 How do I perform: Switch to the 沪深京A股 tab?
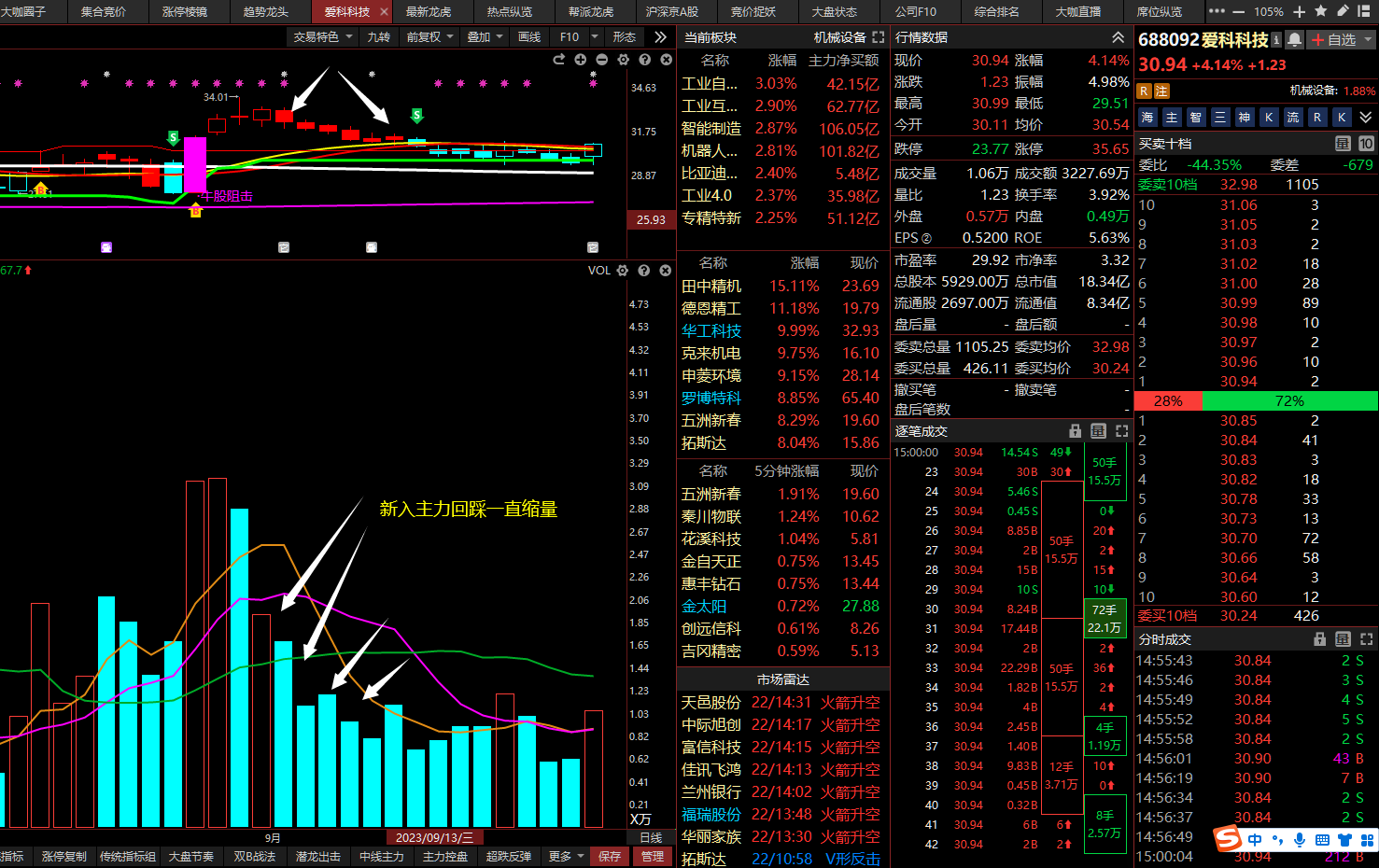(672, 11)
